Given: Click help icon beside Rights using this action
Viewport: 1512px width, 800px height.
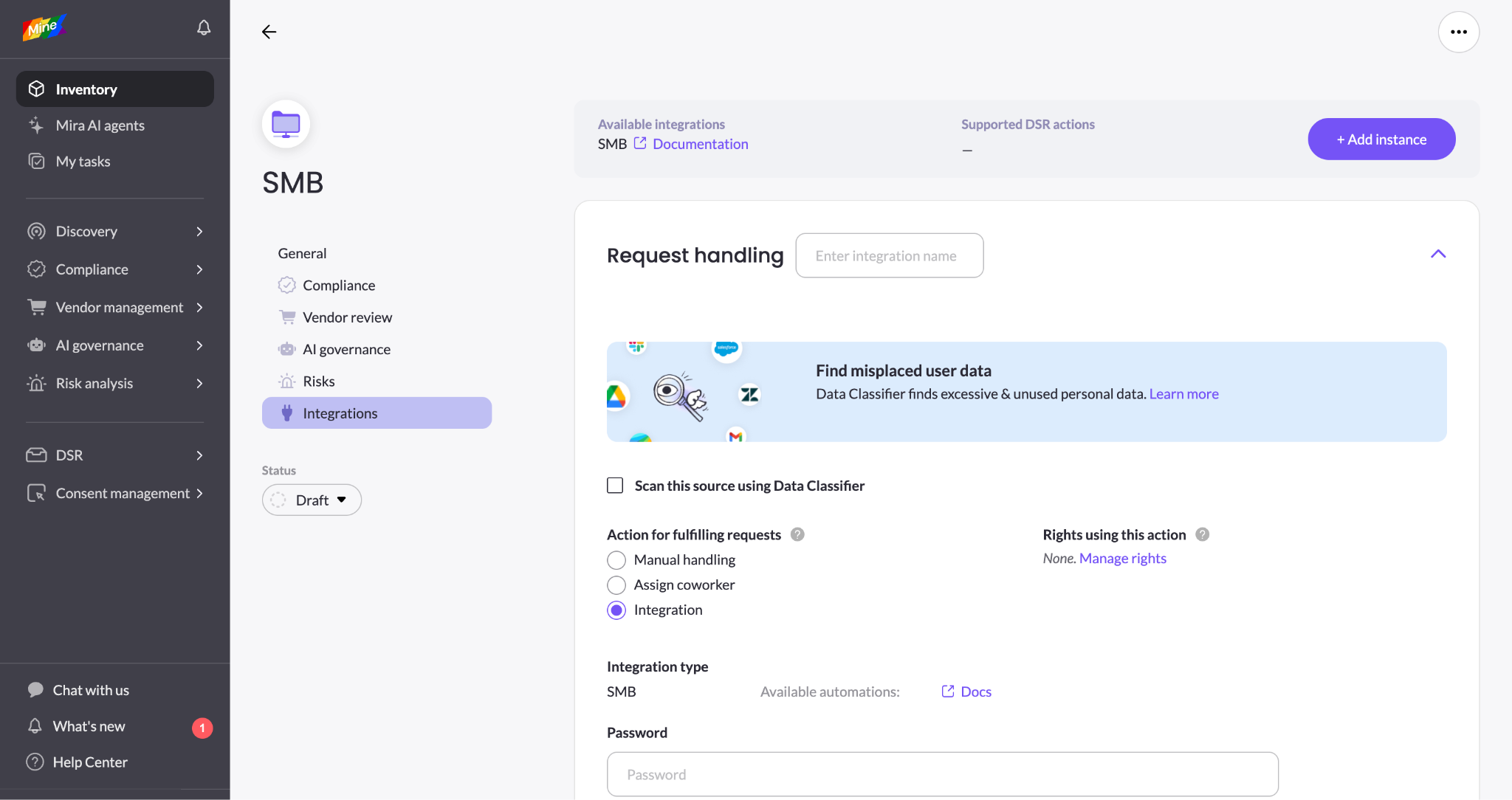Looking at the screenshot, I should tap(1203, 534).
